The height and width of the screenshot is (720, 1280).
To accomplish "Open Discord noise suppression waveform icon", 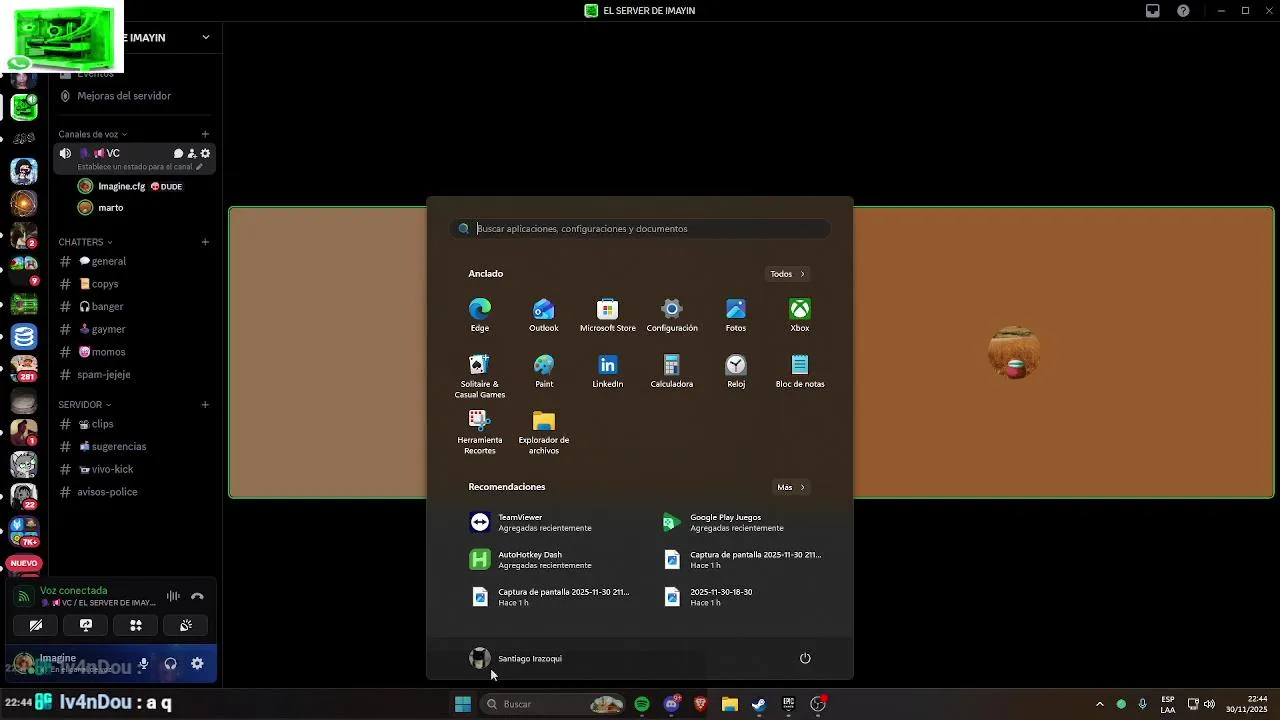I will pos(173,596).
